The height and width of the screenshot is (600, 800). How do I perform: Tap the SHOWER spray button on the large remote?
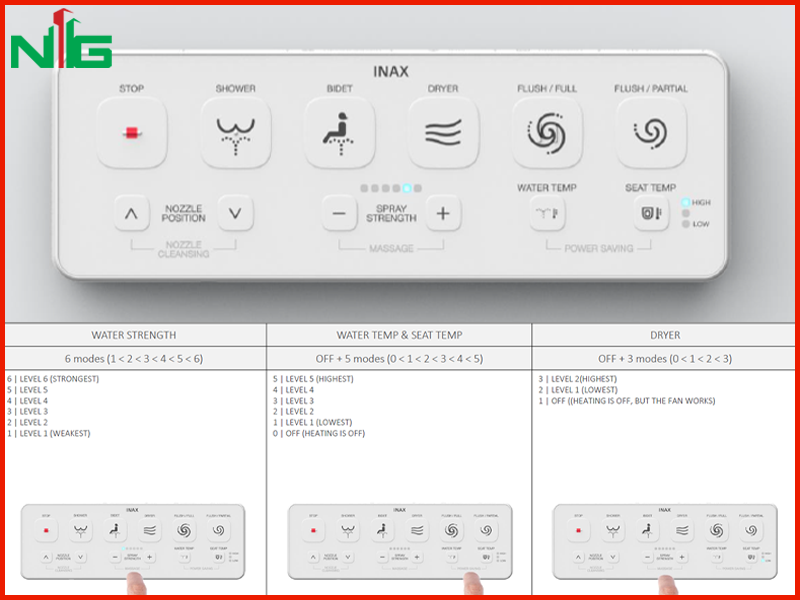(236, 133)
